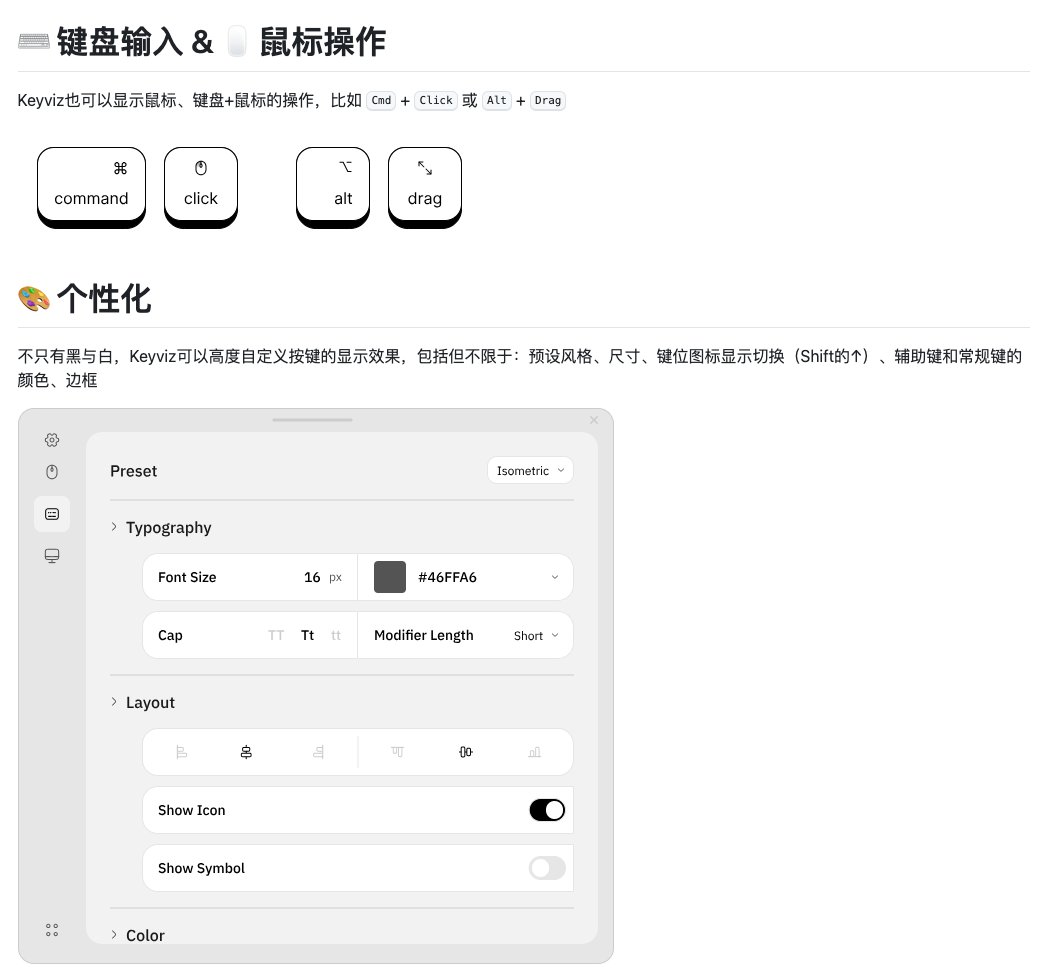Click the drag keycap image
Viewport: 1040px width, 980px height.
coord(424,188)
